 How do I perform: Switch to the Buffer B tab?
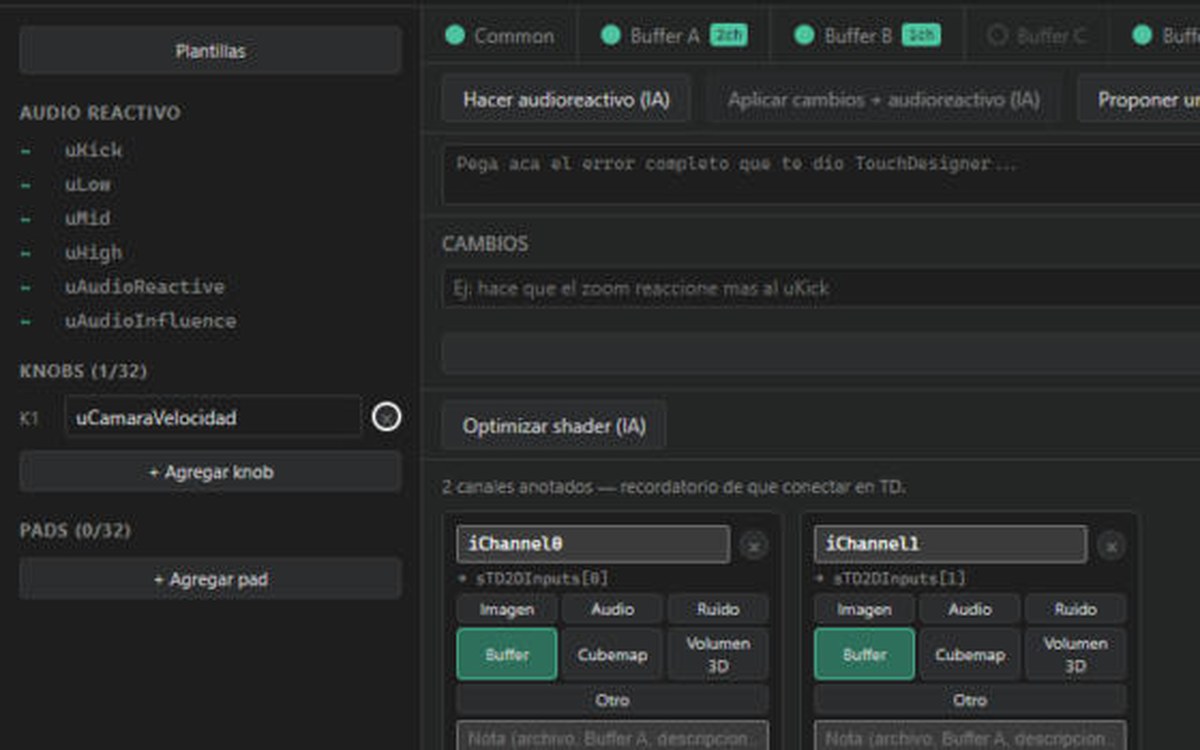tap(867, 36)
